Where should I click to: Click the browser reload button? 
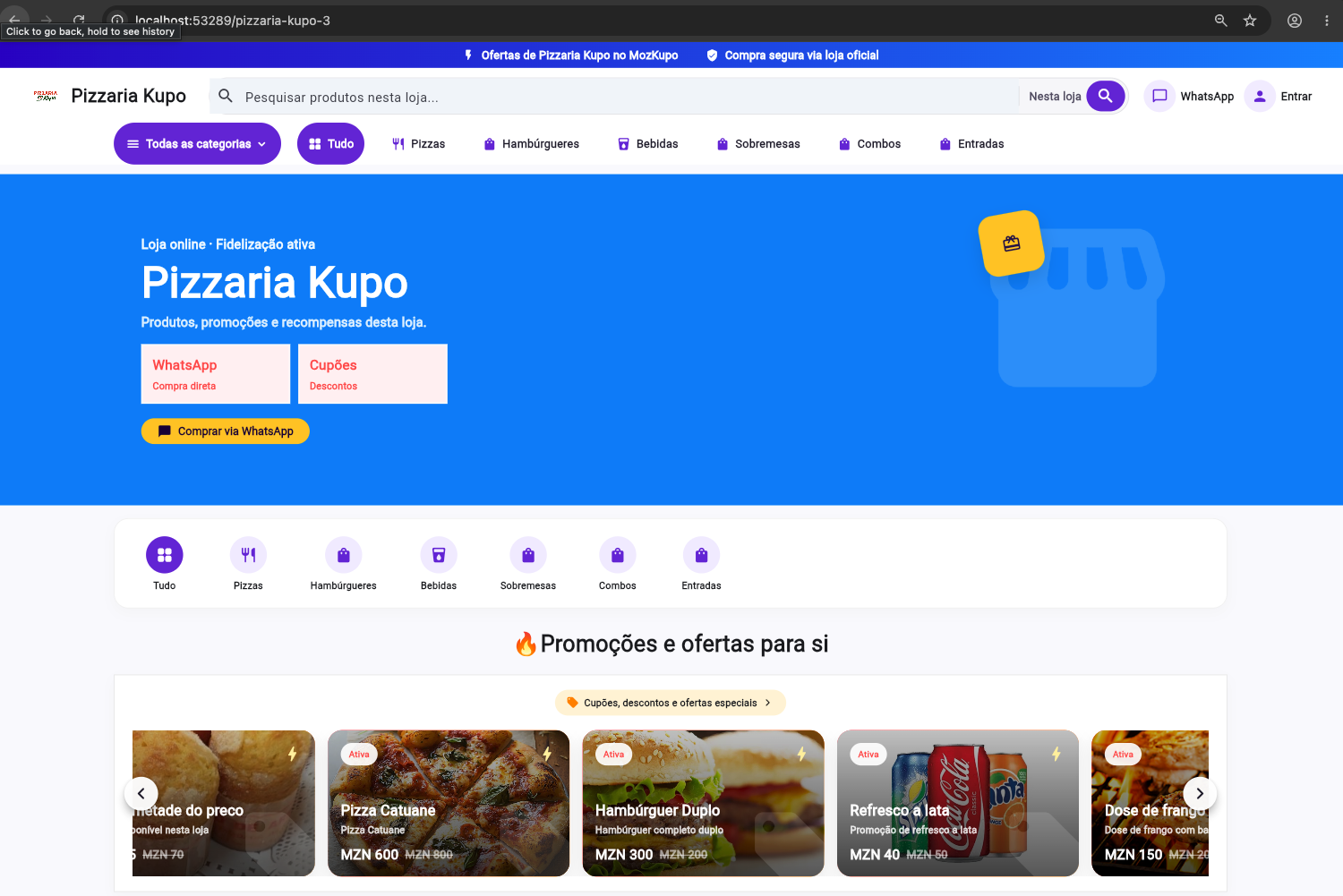[79, 20]
